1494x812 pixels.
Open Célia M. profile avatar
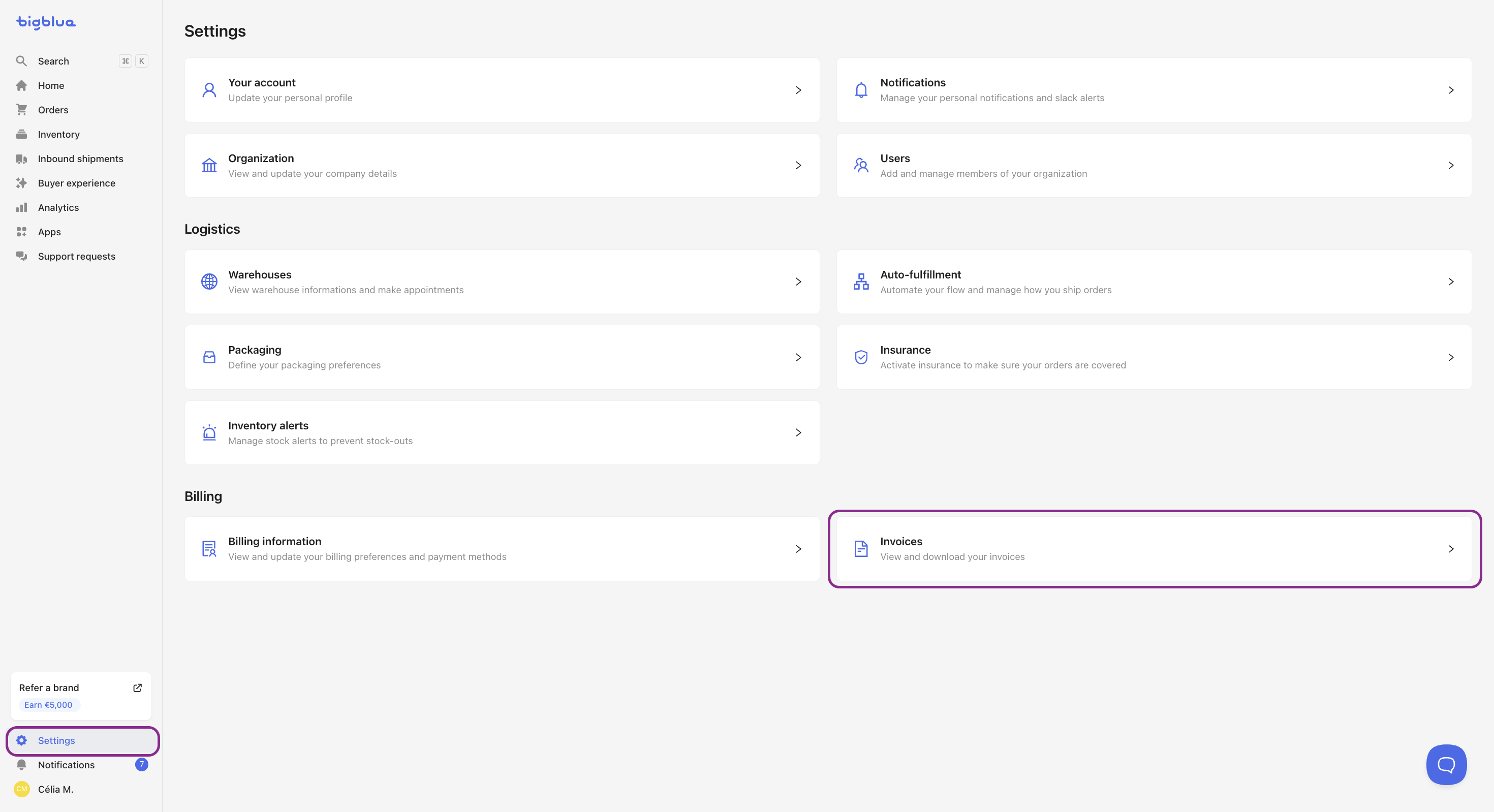pyautogui.click(x=22, y=789)
